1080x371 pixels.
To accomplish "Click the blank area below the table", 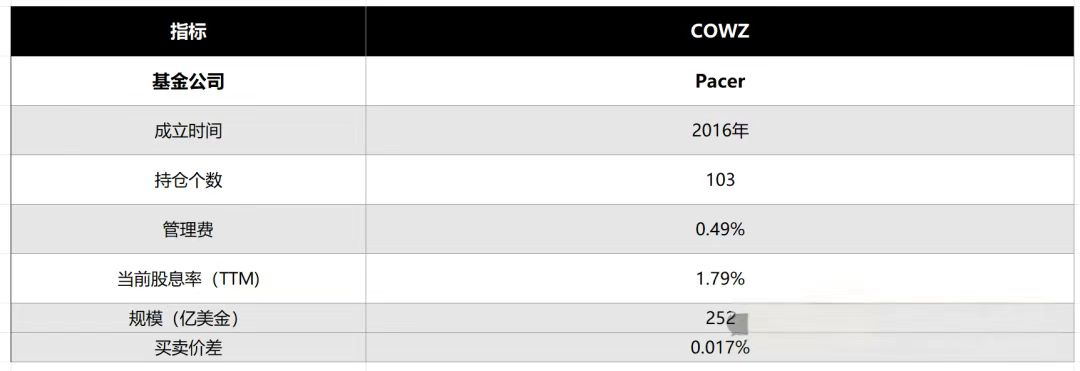I will pos(542,367).
